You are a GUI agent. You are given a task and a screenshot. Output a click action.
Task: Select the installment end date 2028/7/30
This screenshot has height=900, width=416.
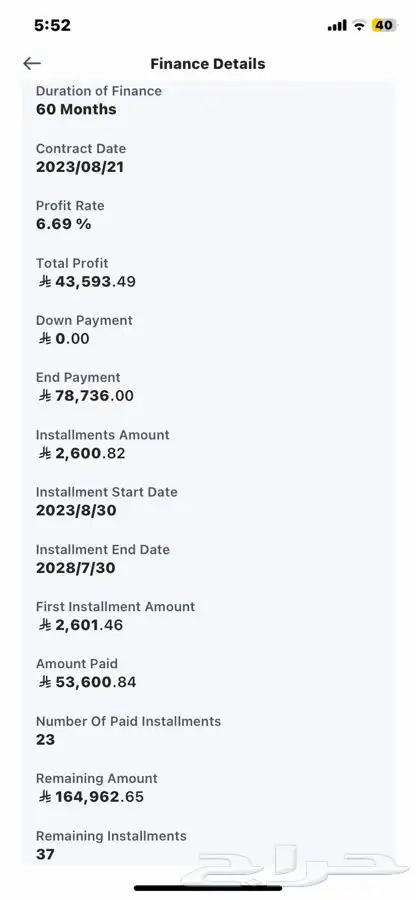[x=76, y=568]
